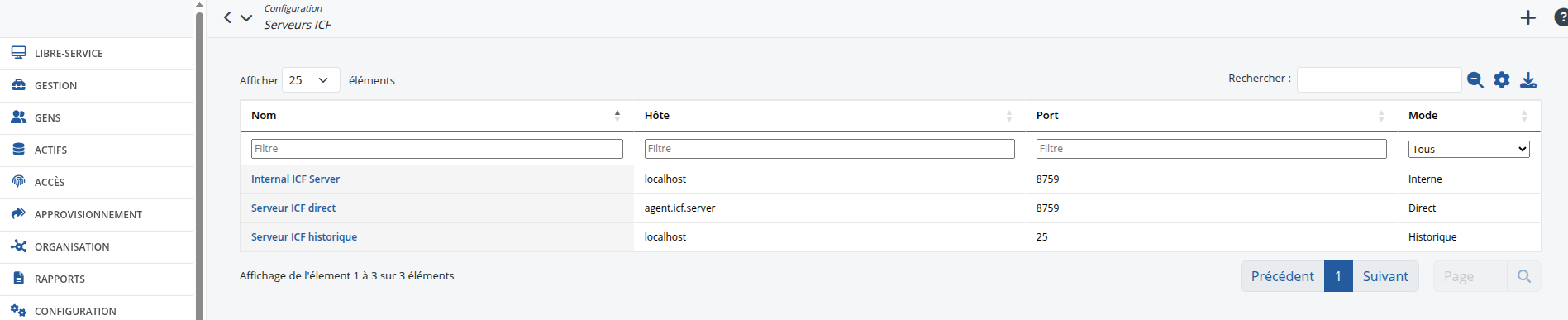Click the Rapports document icon

(18, 278)
